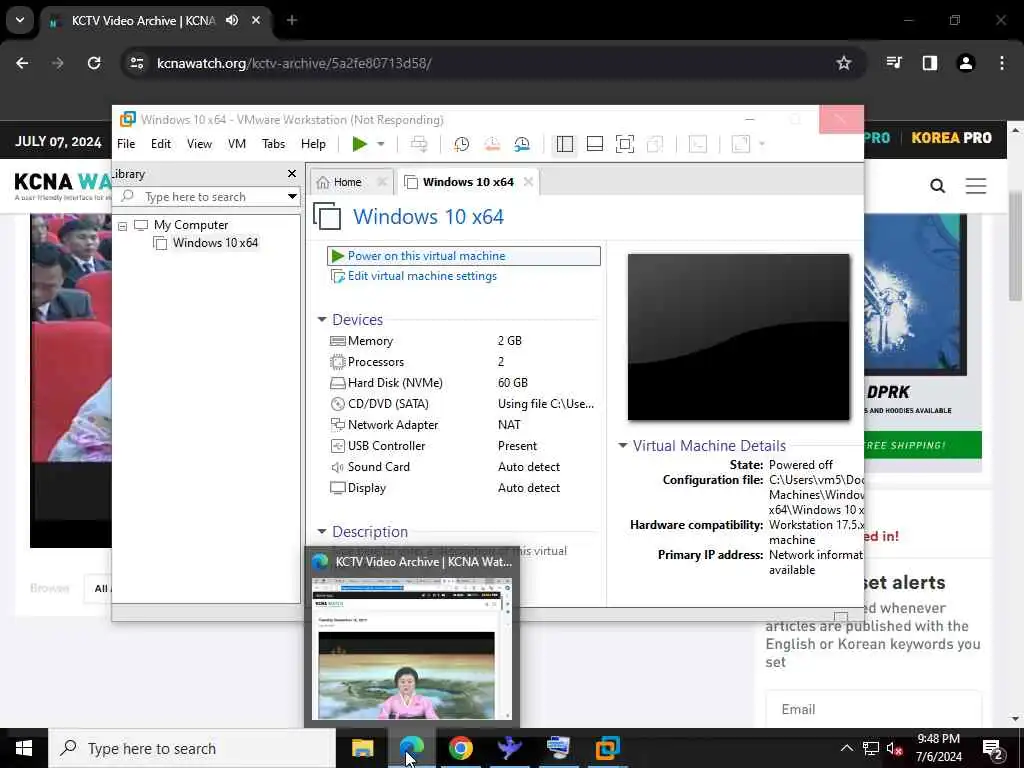The width and height of the screenshot is (1024, 768).
Task: Open the Tabs menu in VMware
Action: 273,144
